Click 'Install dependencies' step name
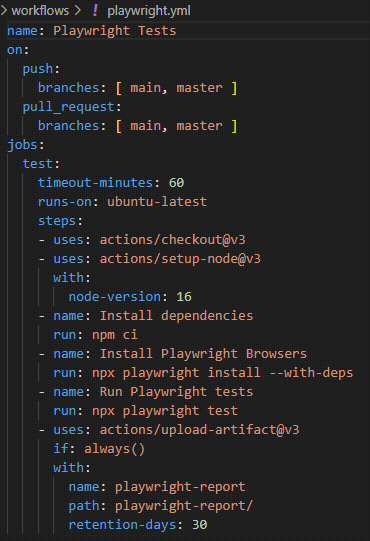 [176, 316]
